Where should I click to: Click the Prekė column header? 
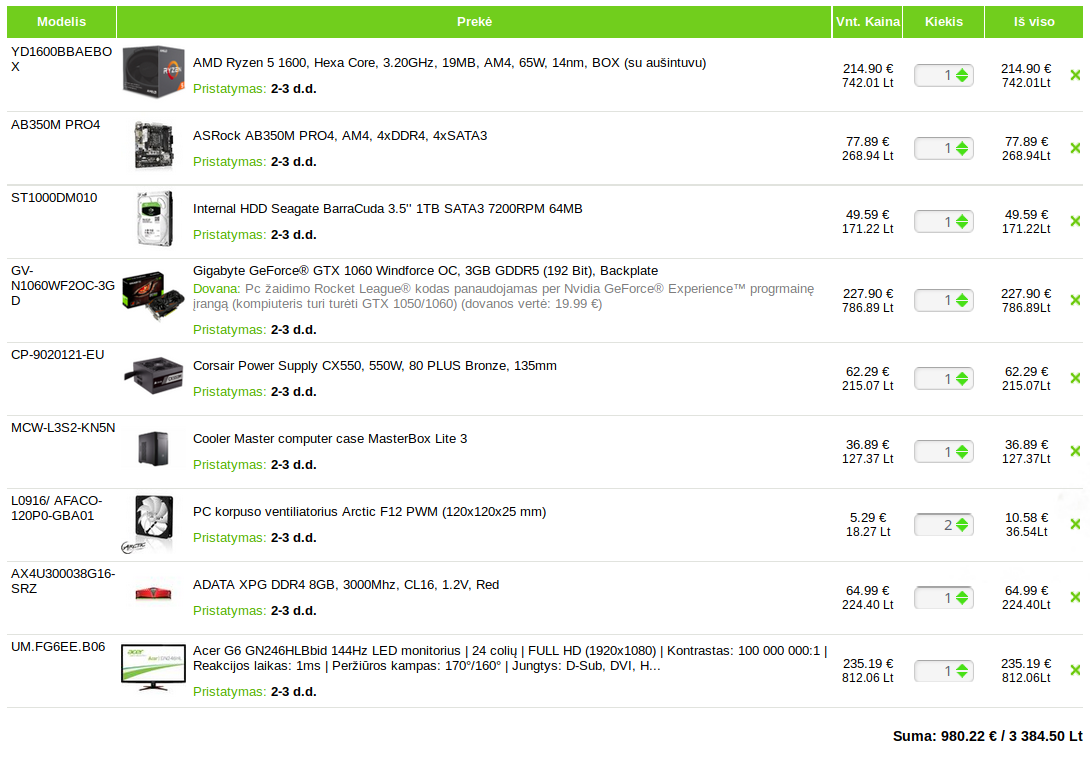click(x=474, y=22)
